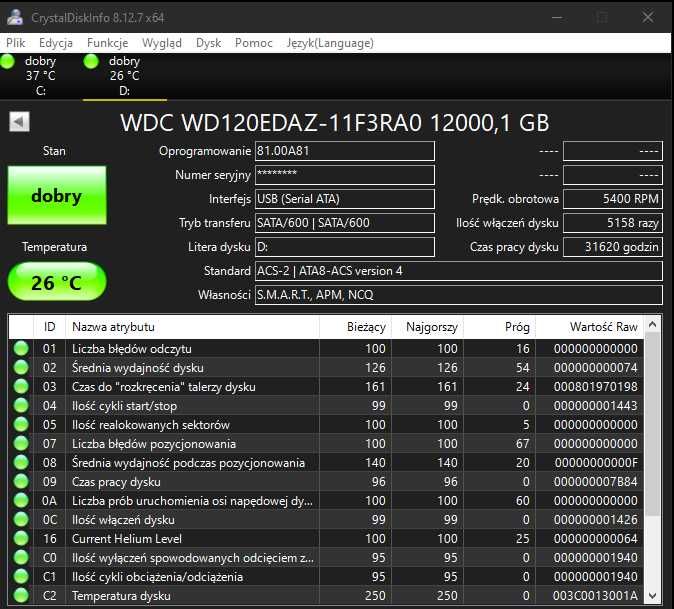Click status dot of Current Helium Level row
This screenshot has width=674, height=609.
point(21,539)
